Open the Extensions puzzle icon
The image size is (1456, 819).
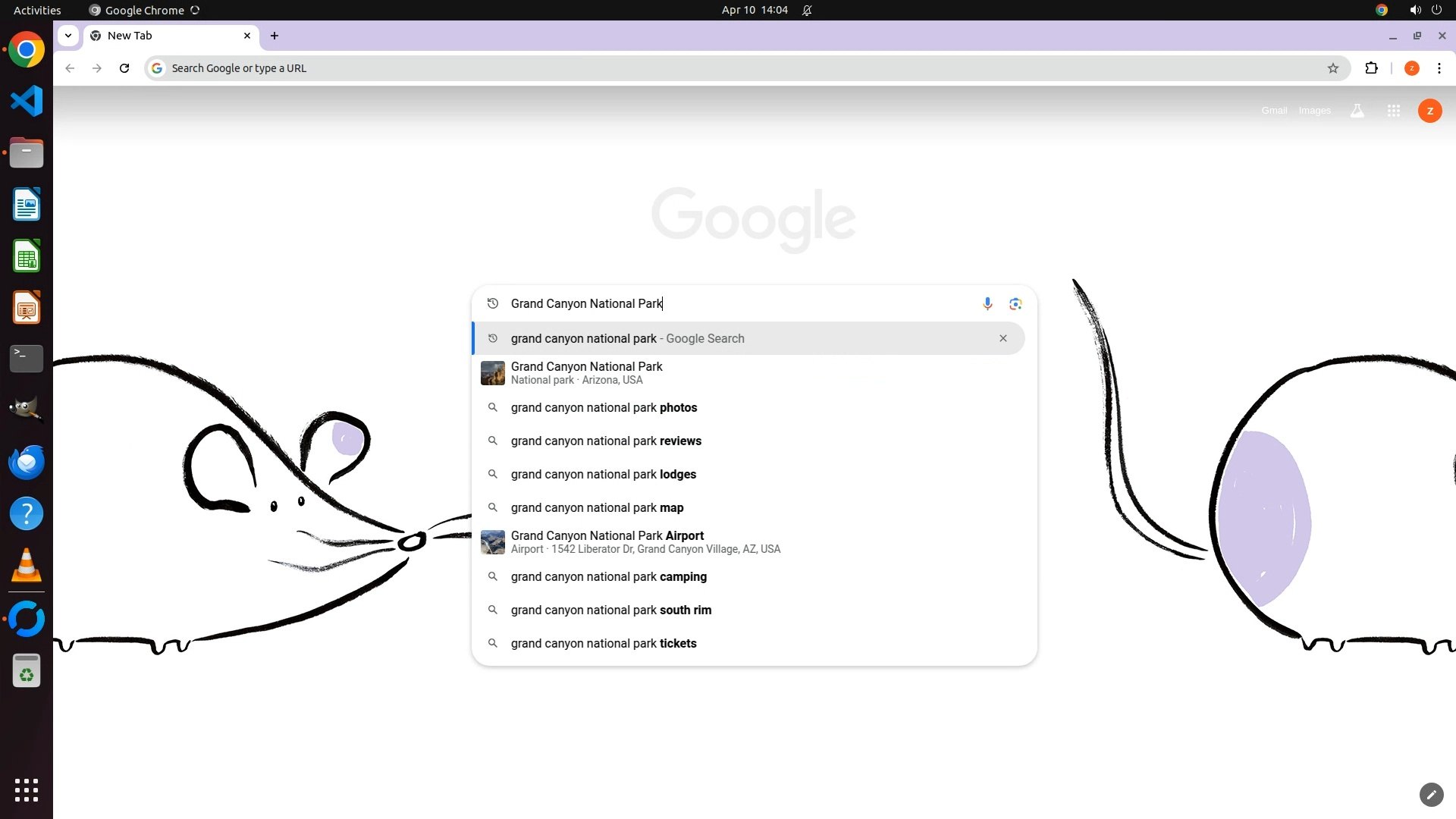pos(1371,68)
